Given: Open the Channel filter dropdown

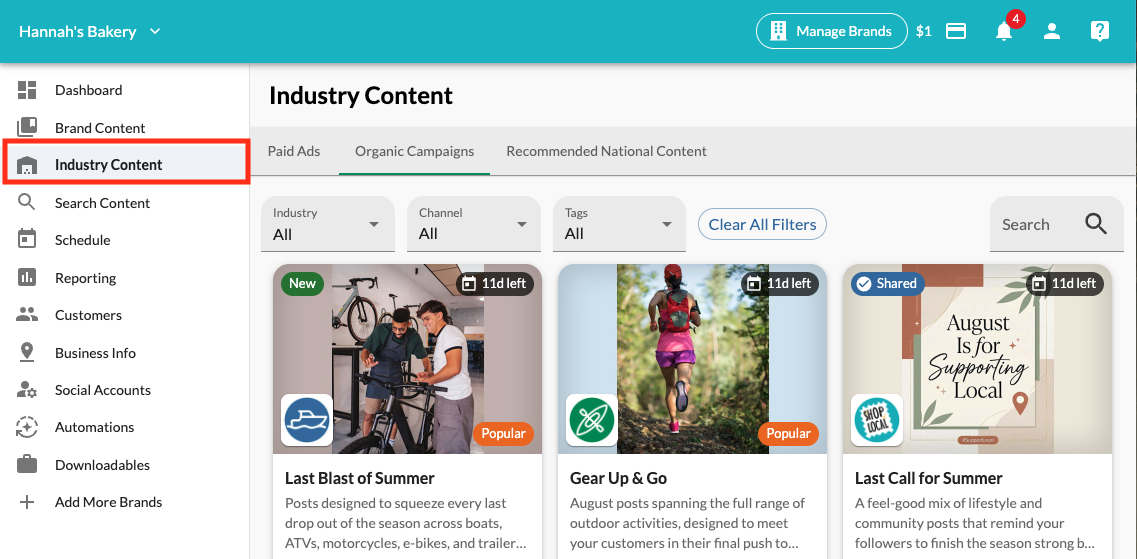Looking at the screenshot, I should click(x=474, y=224).
